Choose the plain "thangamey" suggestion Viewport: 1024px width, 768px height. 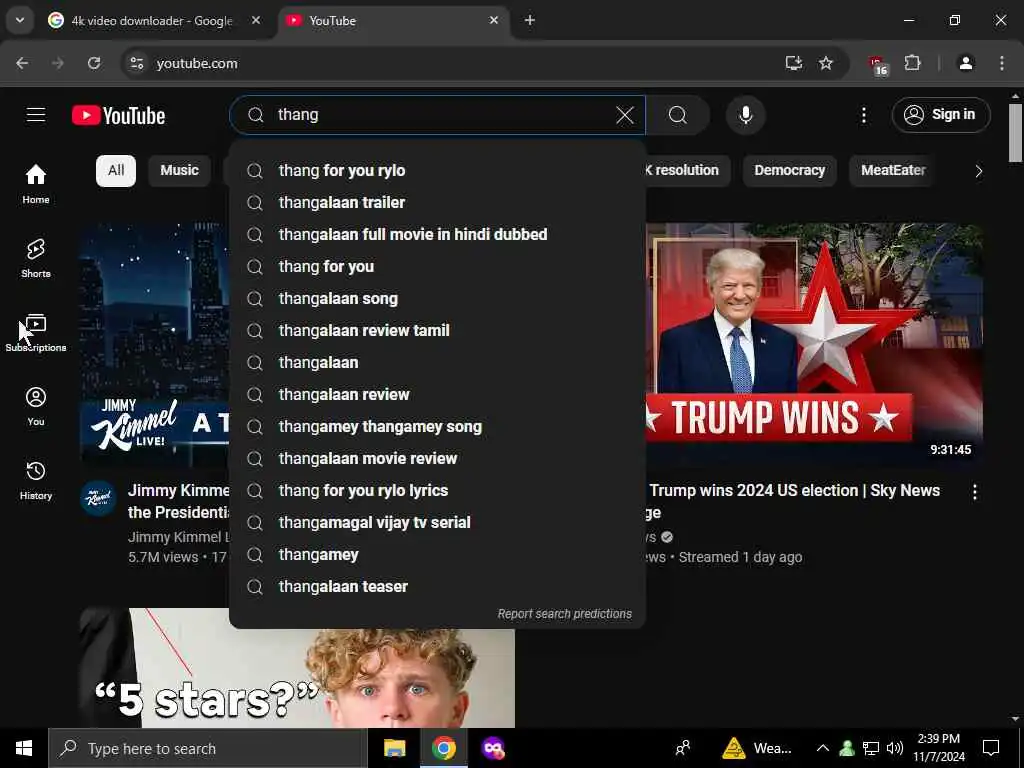click(x=438, y=554)
